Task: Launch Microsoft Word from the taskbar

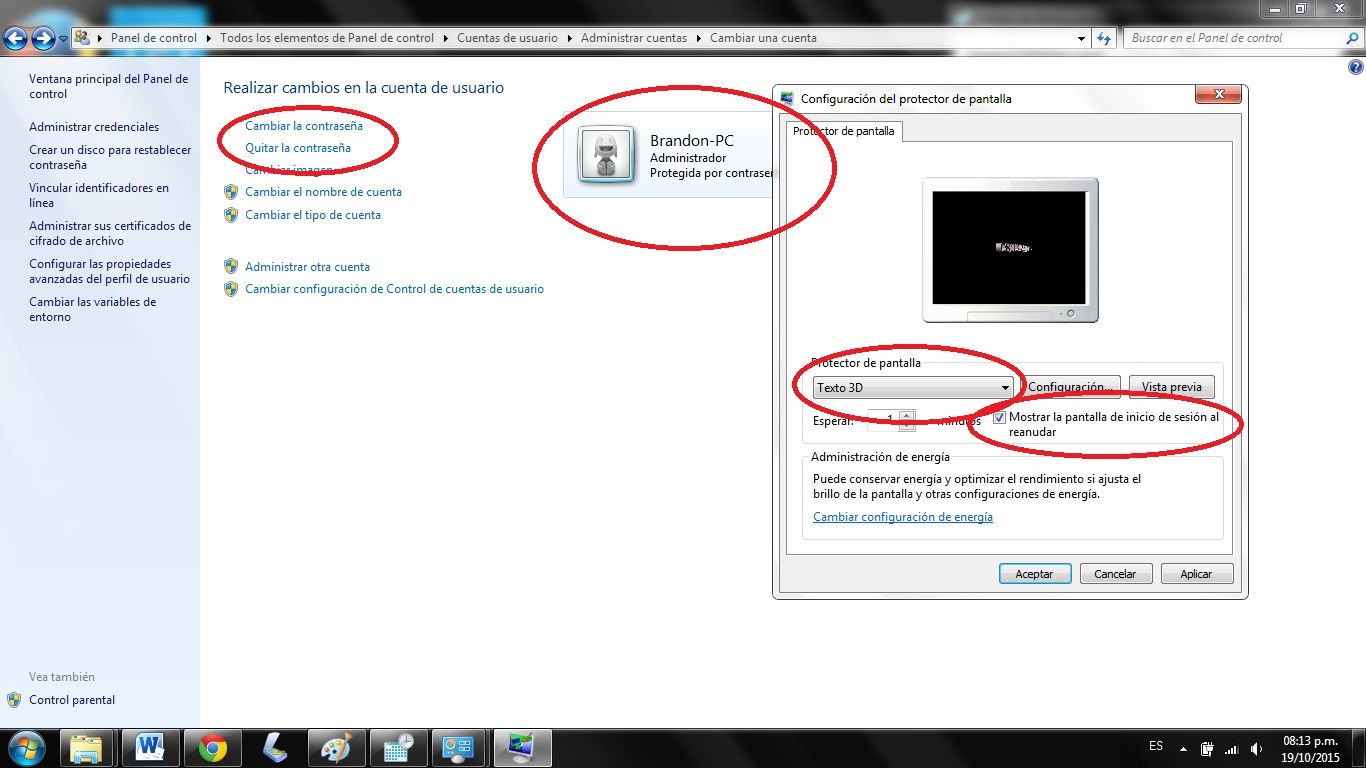Action: [x=150, y=748]
